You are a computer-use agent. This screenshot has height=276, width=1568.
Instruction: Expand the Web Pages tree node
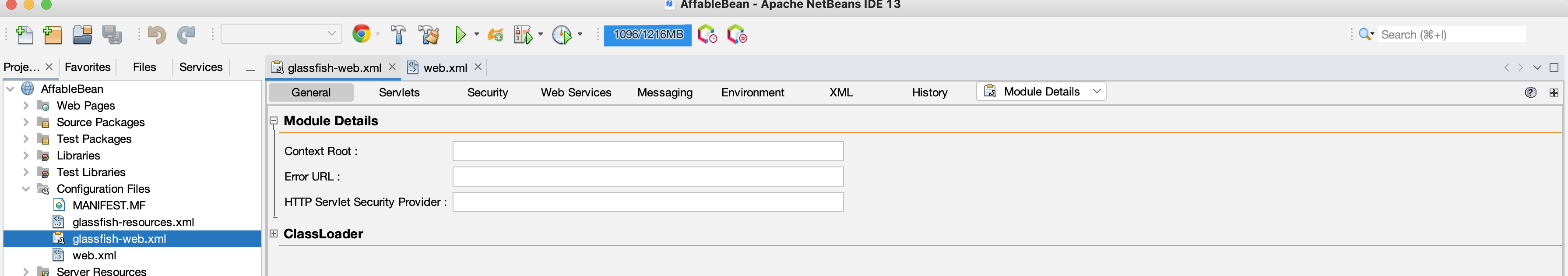tap(25, 106)
